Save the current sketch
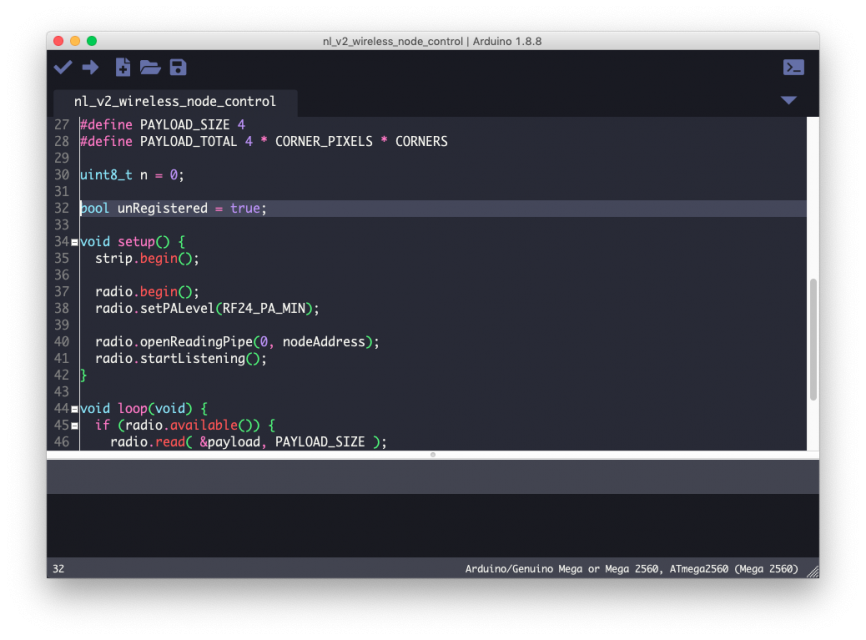This screenshot has width=866, height=640. (x=178, y=67)
